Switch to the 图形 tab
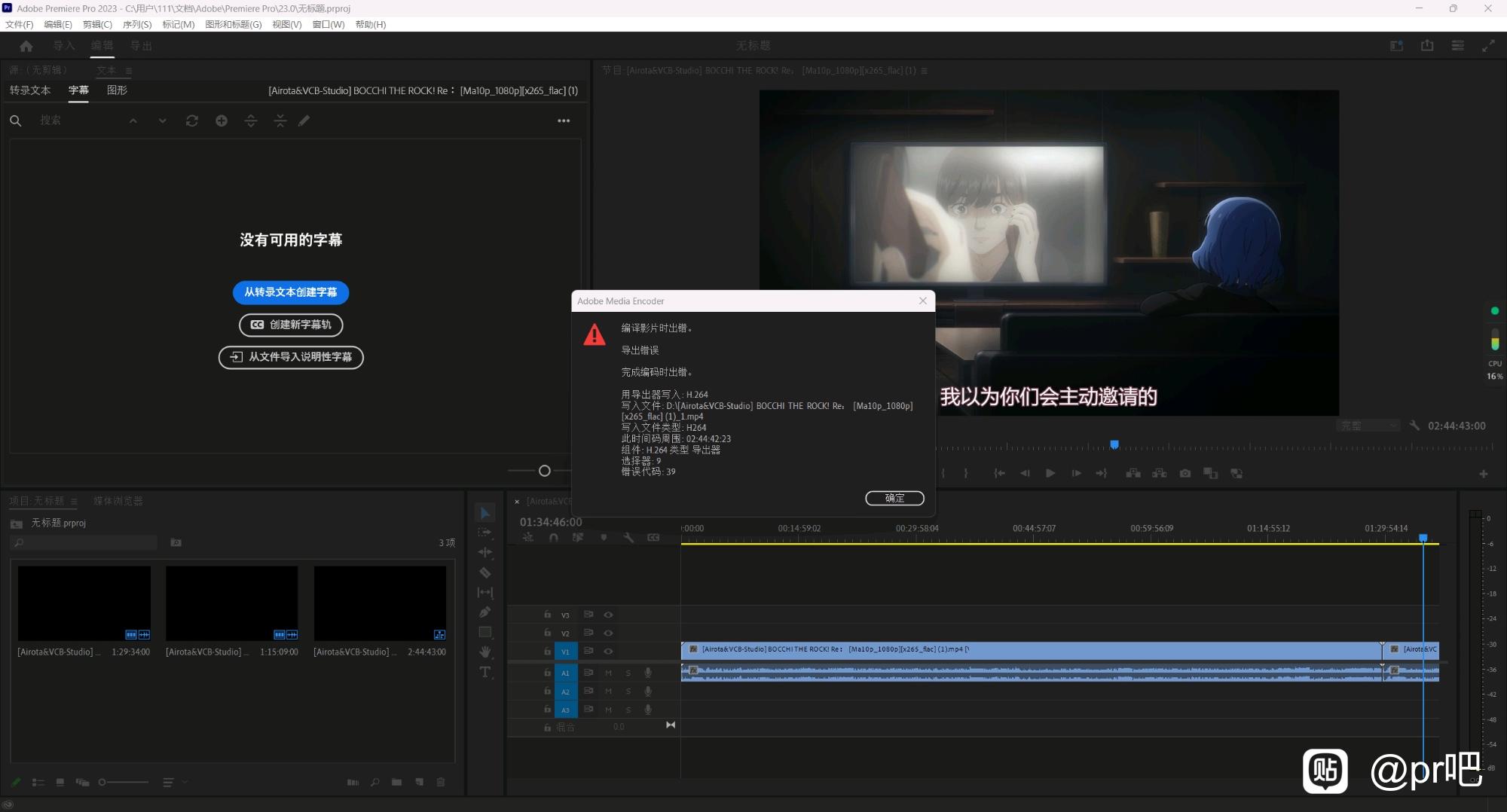1507x812 pixels. [x=117, y=90]
